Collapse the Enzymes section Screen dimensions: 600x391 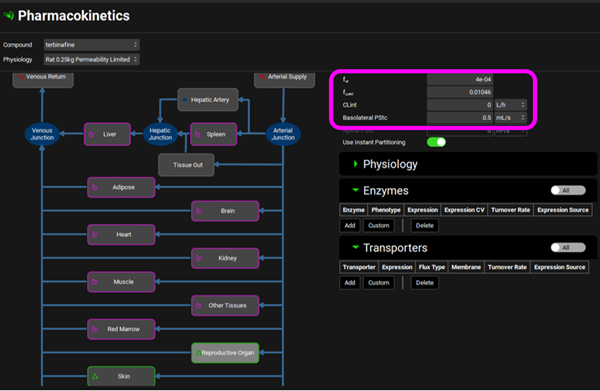click(x=355, y=190)
